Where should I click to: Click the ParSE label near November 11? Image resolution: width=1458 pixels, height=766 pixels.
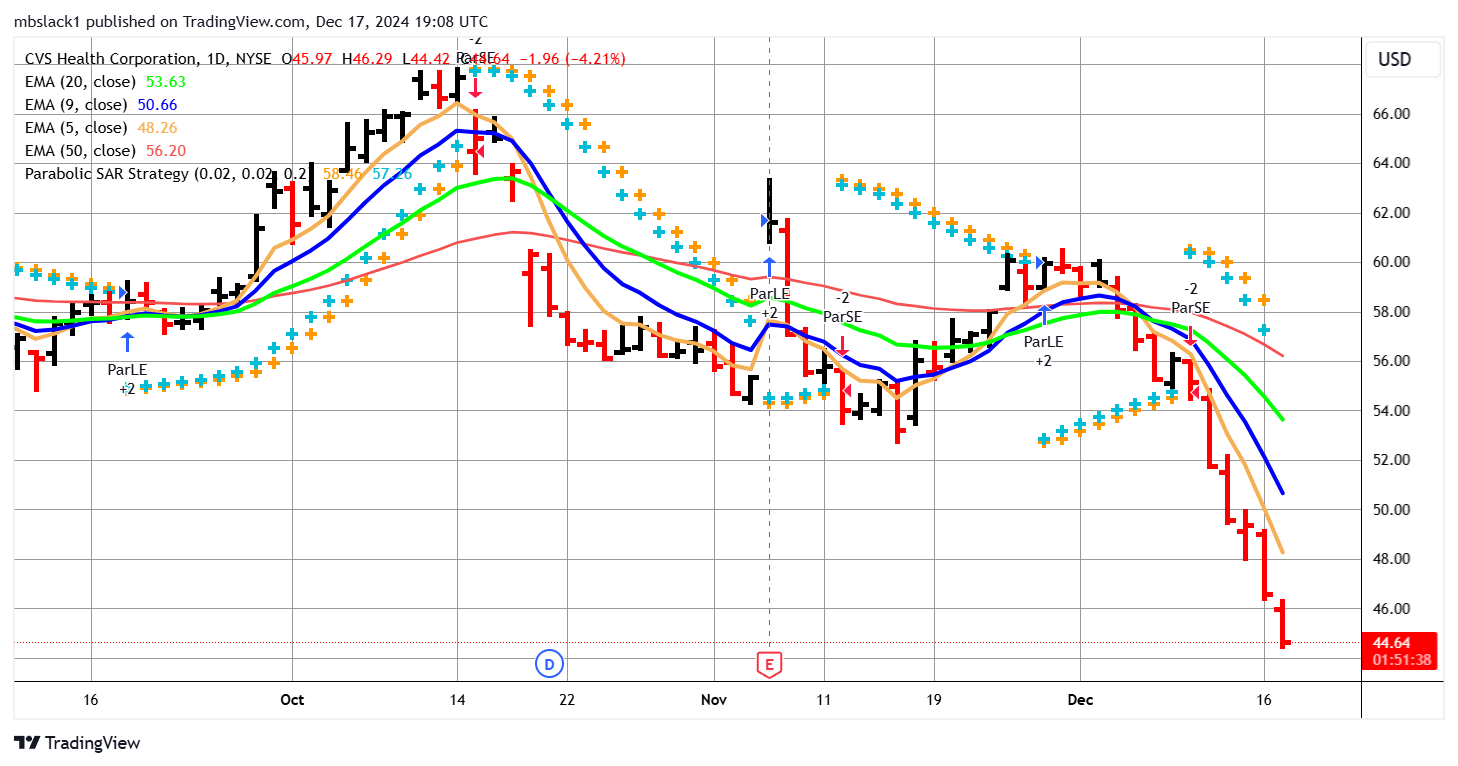[x=843, y=317]
